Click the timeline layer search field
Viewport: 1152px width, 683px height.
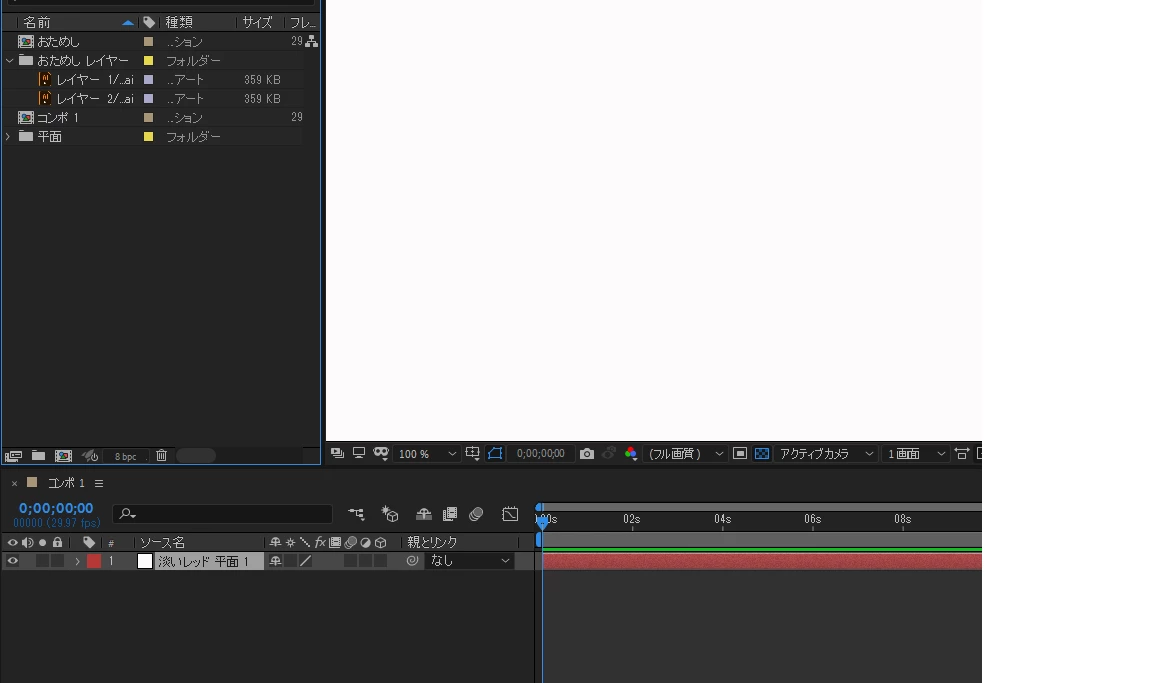coord(223,513)
